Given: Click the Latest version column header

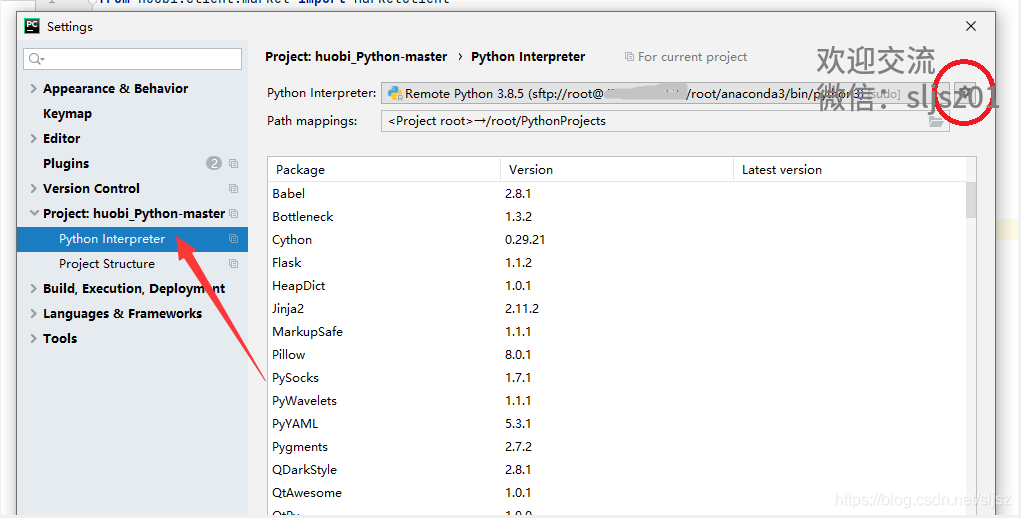Looking at the screenshot, I should [850, 170].
